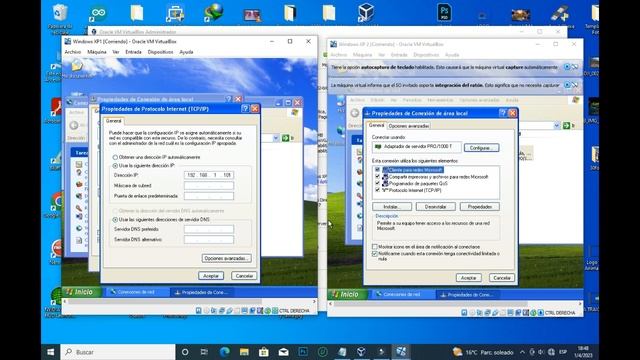Select Obtener una dirección IP automáticamente
The image size is (640, 360).
(x=115, y=157)
